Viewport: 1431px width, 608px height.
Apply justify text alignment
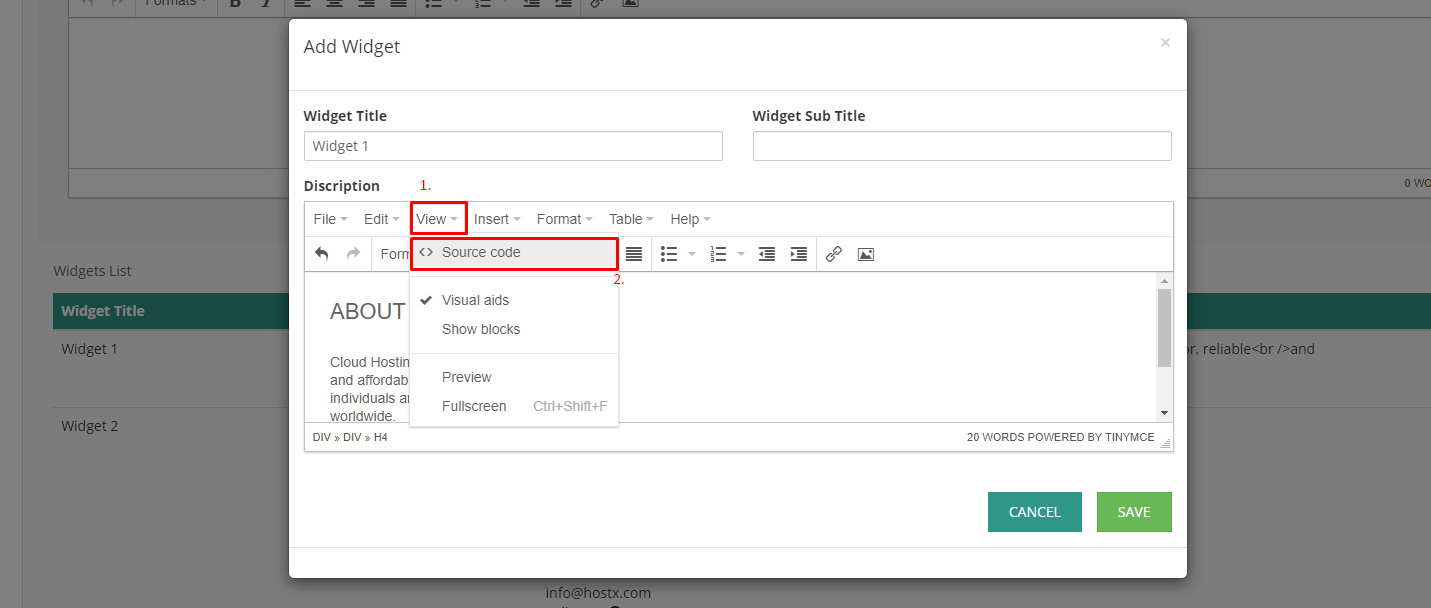click(x=634, y=254)
